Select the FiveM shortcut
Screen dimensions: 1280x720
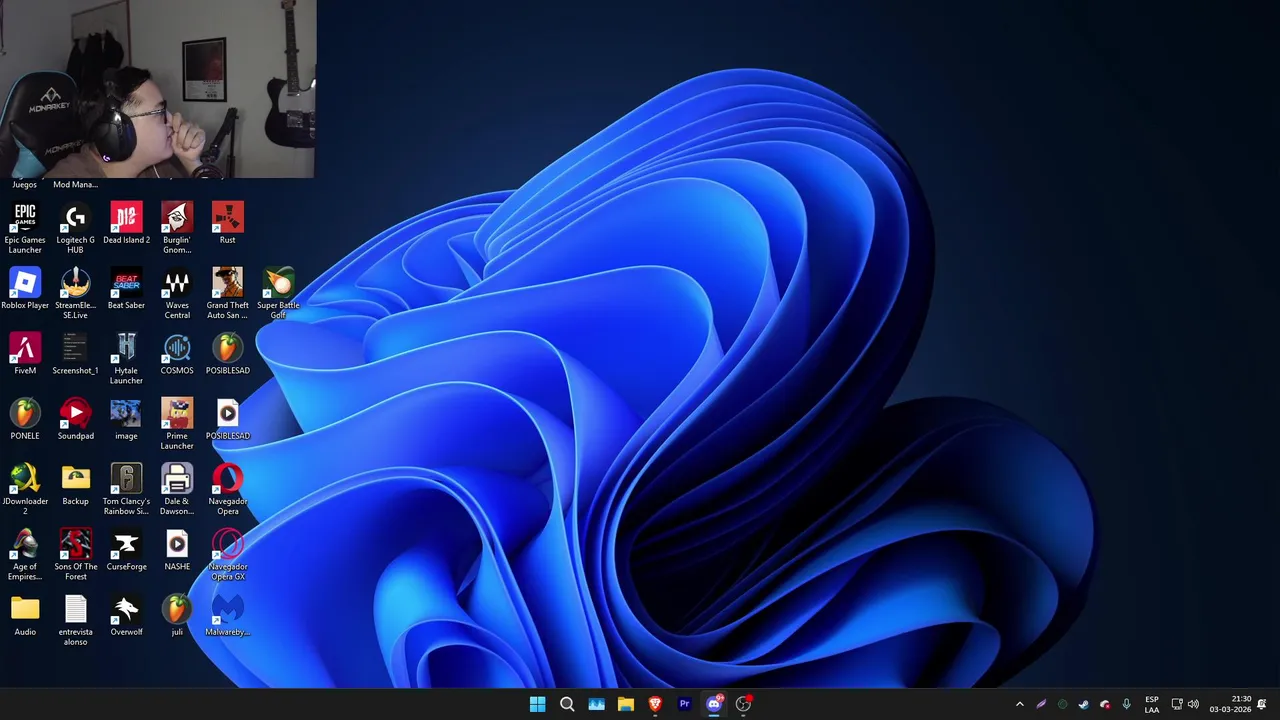click(x=25, y=354)
